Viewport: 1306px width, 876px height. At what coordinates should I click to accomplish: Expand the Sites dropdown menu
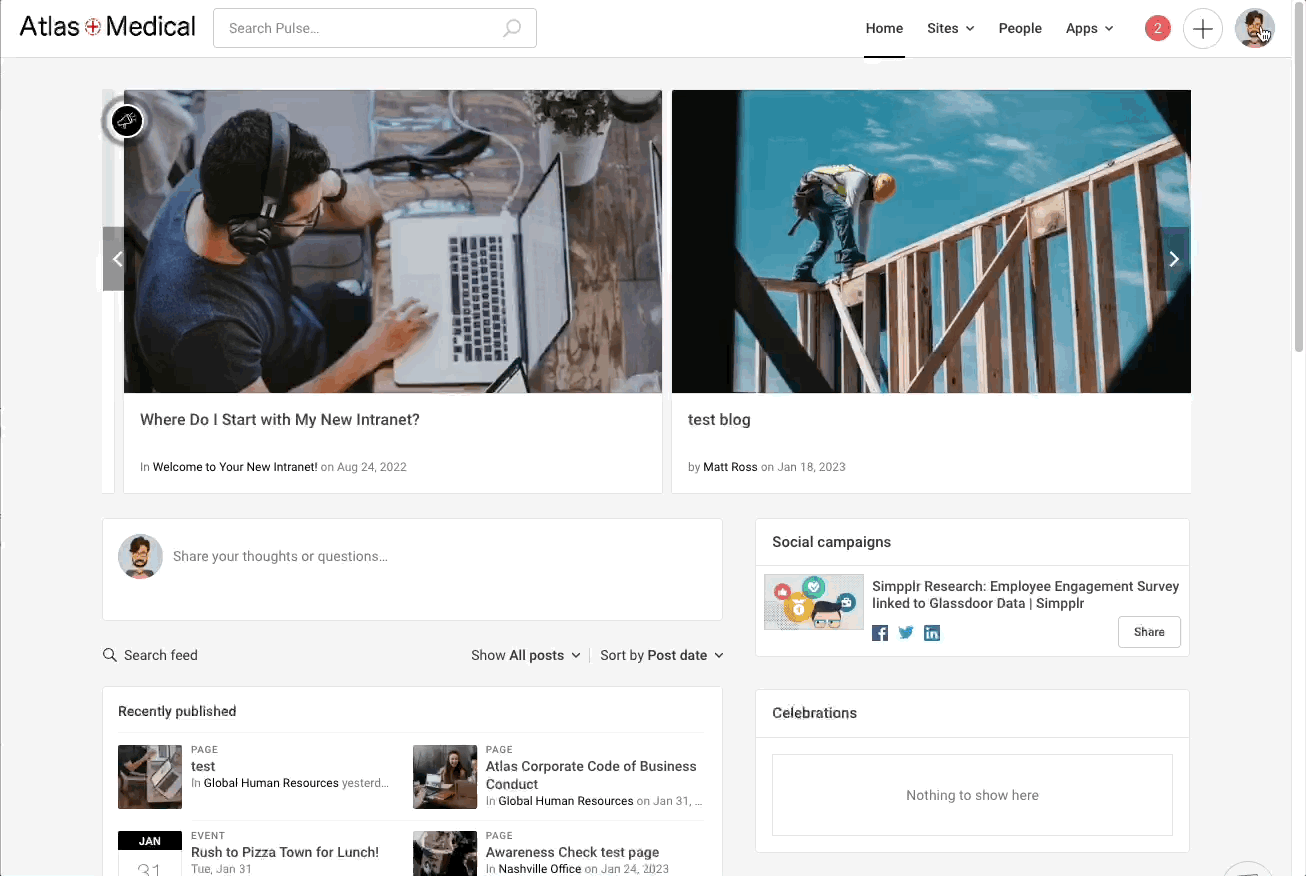[x=950, y=28]
